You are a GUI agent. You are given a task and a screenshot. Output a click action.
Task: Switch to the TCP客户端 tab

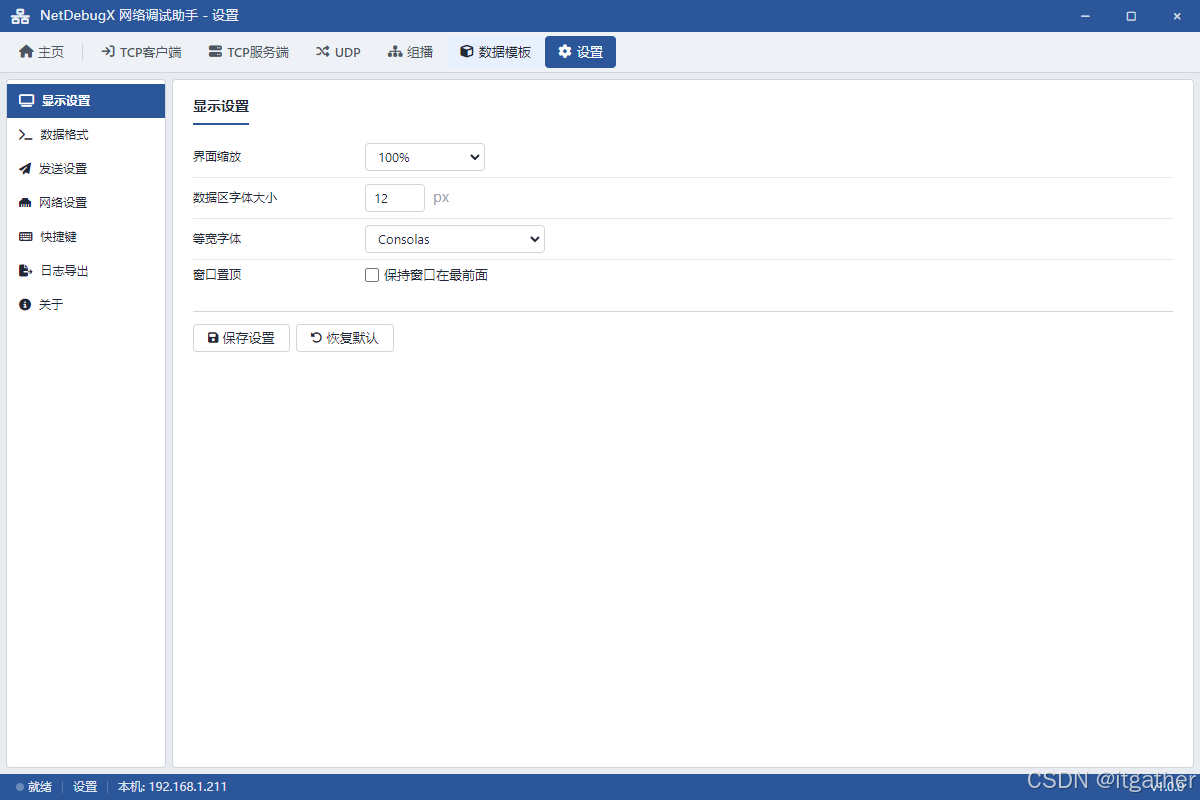click(x=141, y=52)
